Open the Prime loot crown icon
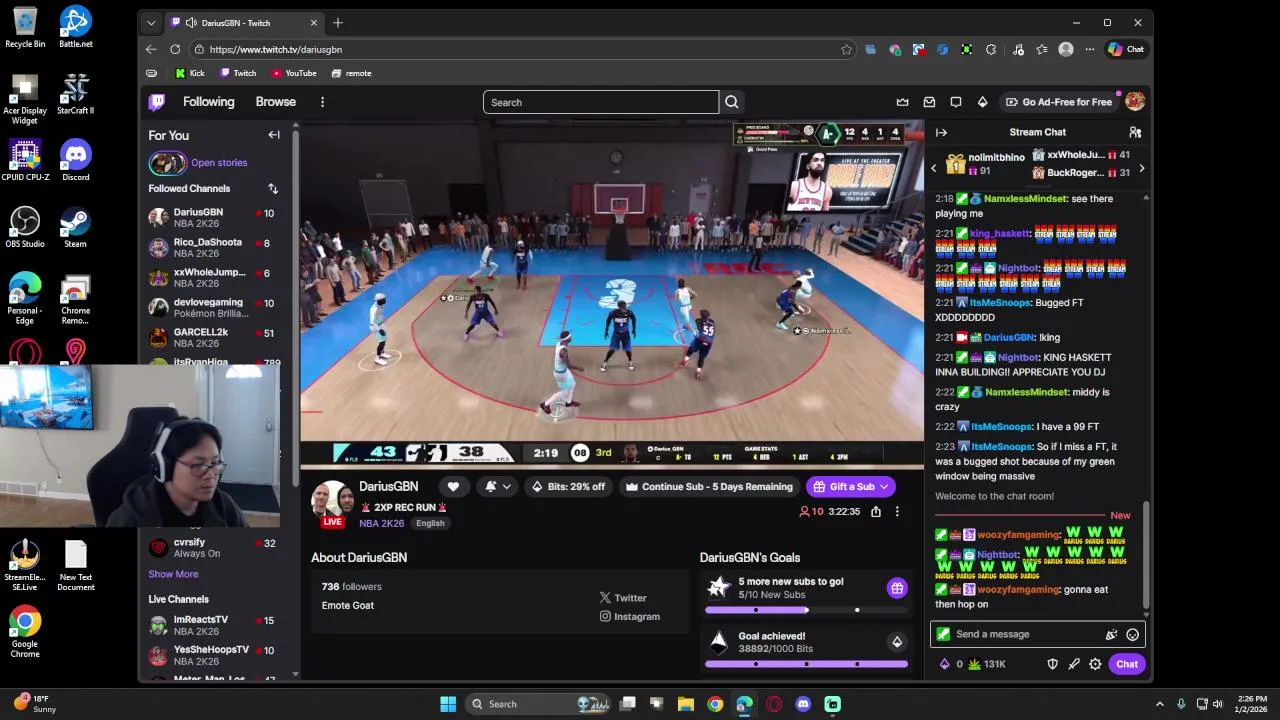This screenshot has width=1280, height=720. point(903,102)
